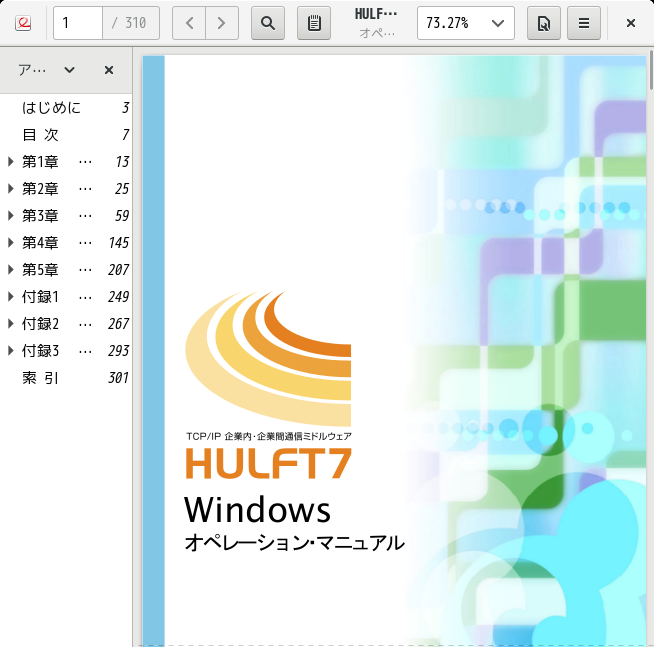654x647 pixels.
Task: Close the window with top-right X
Action: [x=631, y=23]
